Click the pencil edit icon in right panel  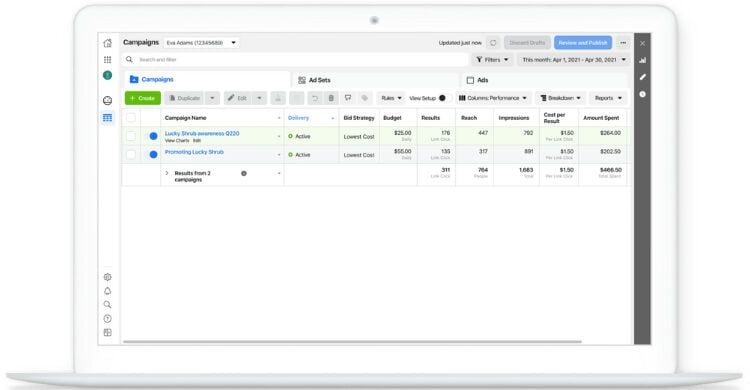[x=642, y=77]
